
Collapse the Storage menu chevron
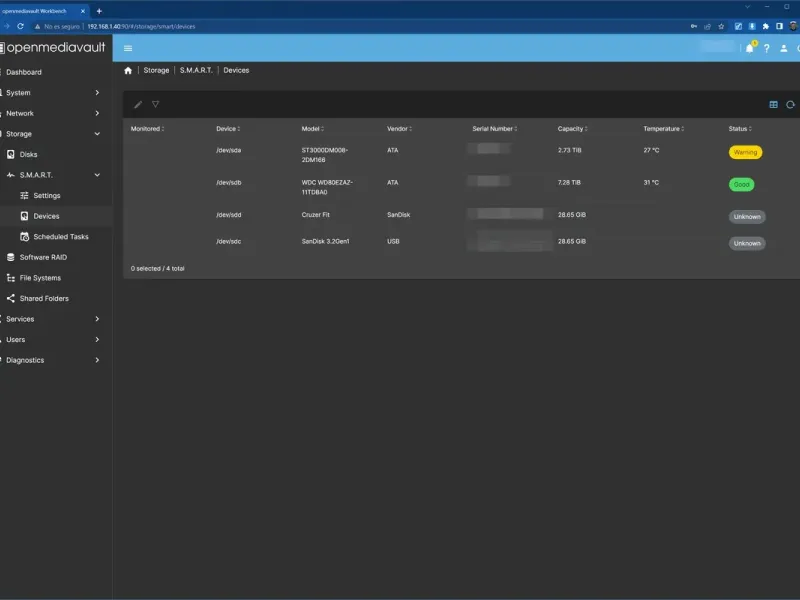(x=97, y=134)
